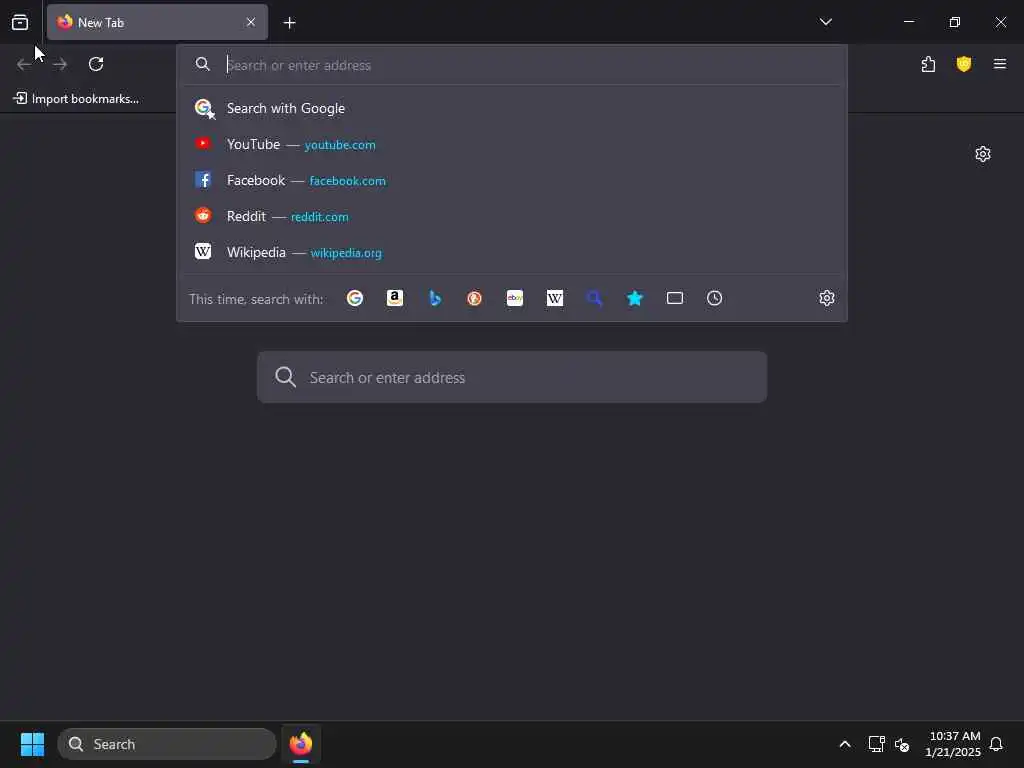This screenshot has height=768, width=1024.
Task: Click the address bar magnifier icon
Action: (x=202, y=64)
